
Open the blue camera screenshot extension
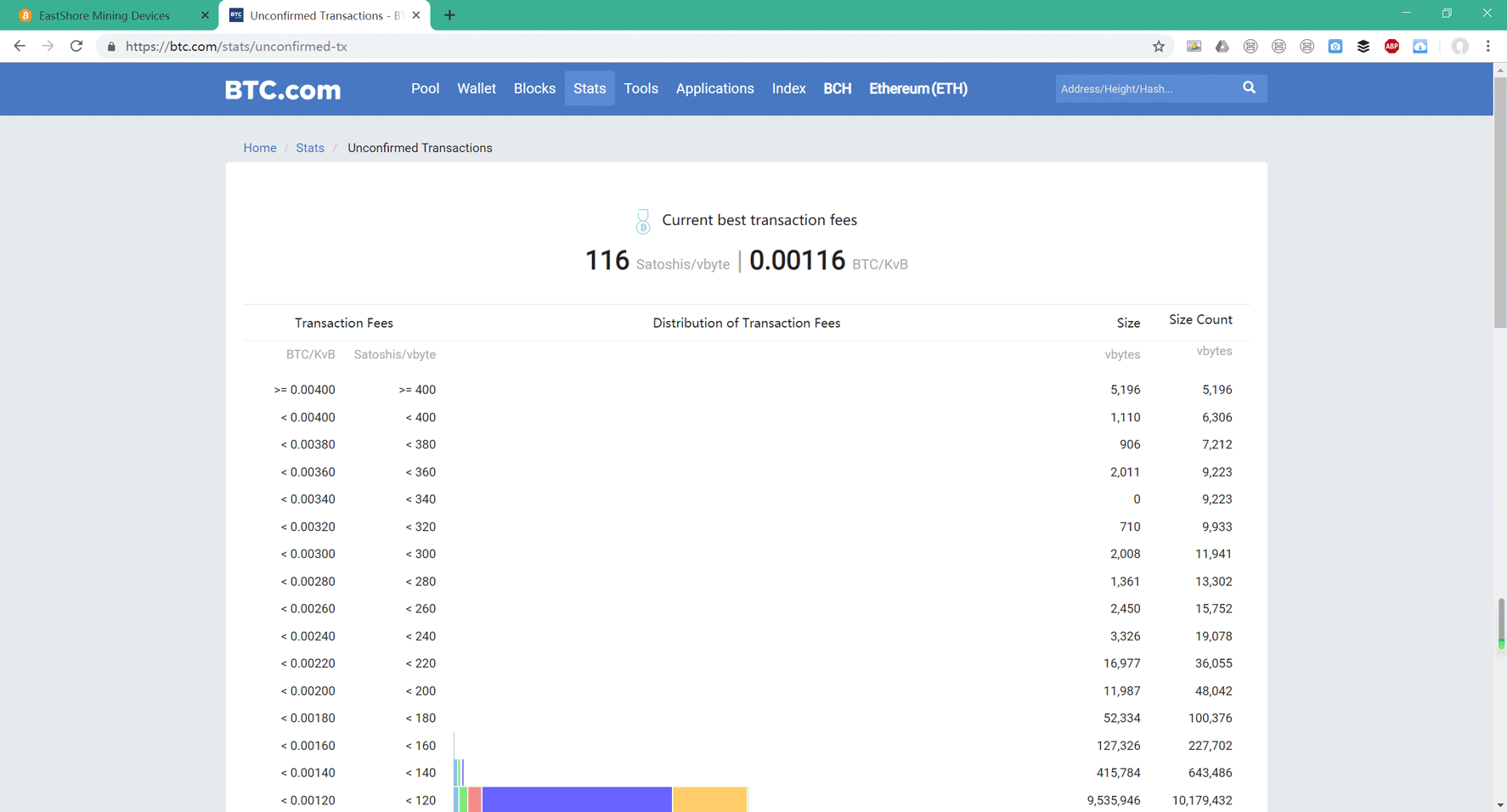point(1335,47)
